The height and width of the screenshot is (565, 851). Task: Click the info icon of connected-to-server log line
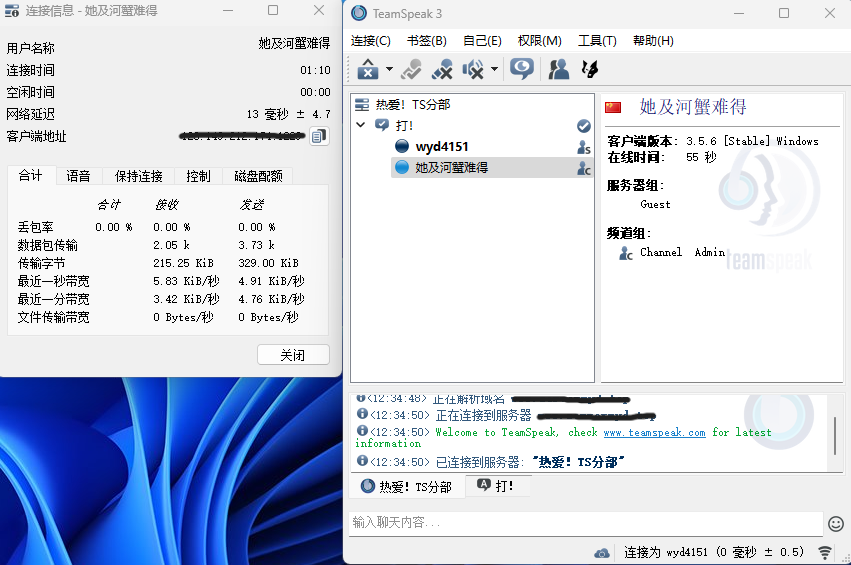pyautogui.click(x=362, y=461)
